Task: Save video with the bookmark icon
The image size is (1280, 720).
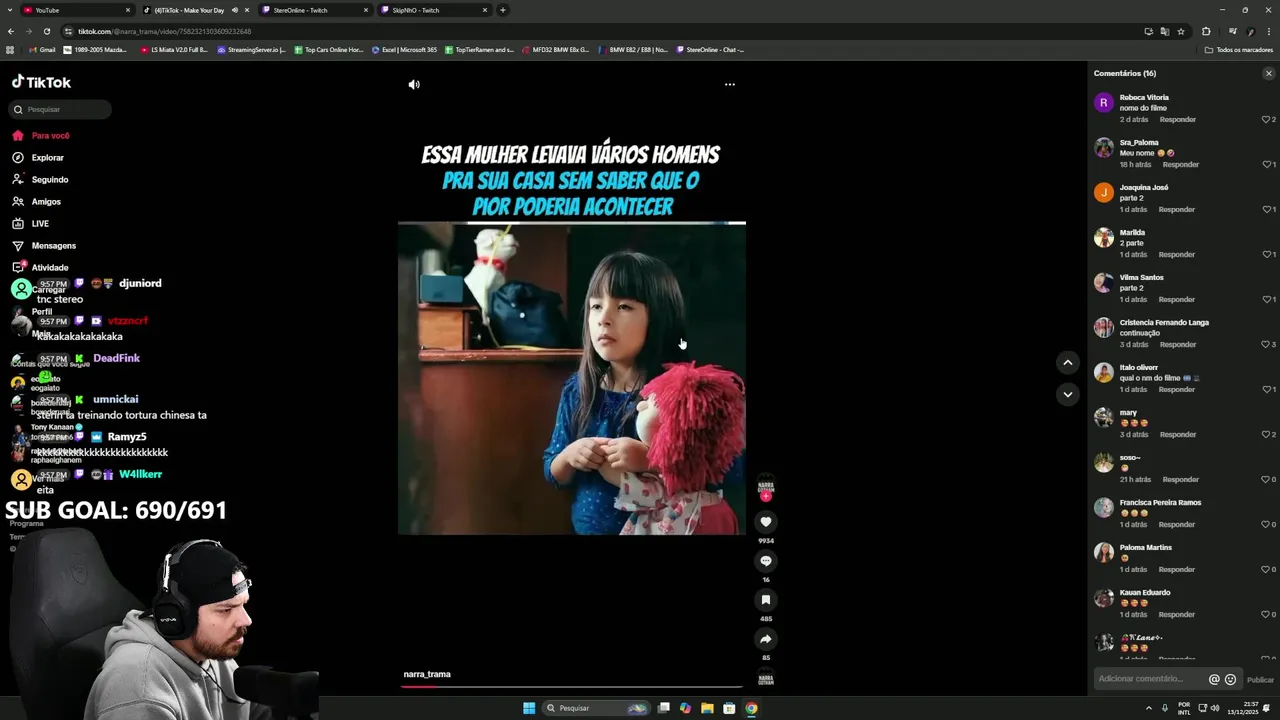Action: click(x=766, y=600)
